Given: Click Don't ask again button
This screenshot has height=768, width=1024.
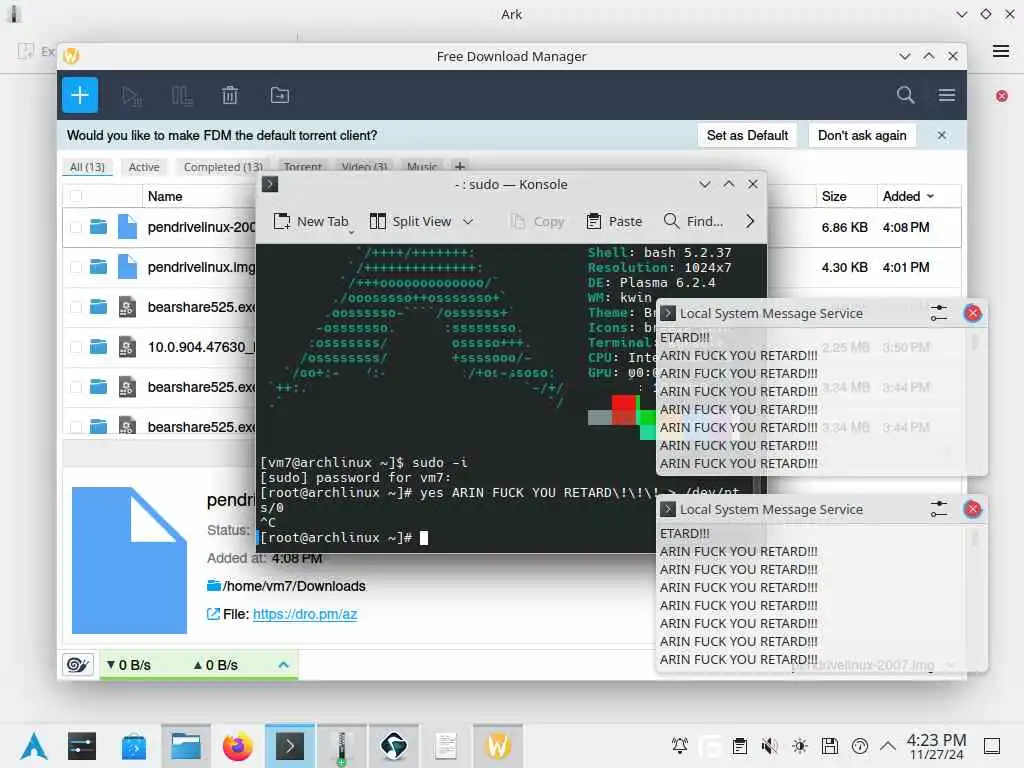Looking at the screenshot, I should (862, 135).
